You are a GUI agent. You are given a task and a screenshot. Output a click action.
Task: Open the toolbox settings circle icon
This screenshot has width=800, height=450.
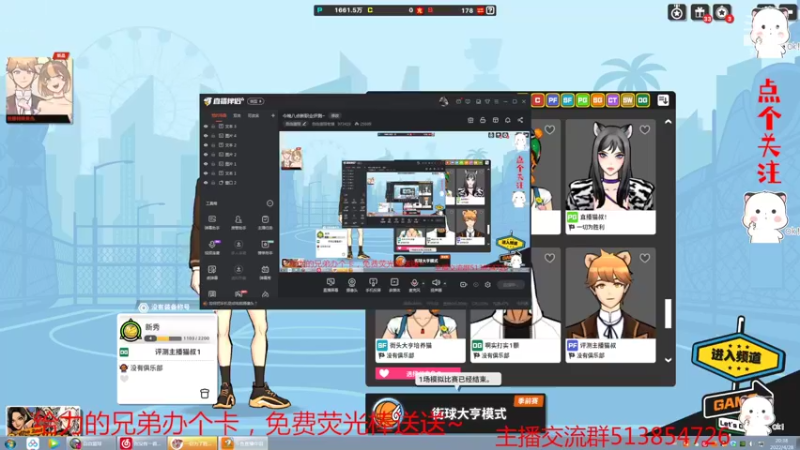(x=270, y=203)
